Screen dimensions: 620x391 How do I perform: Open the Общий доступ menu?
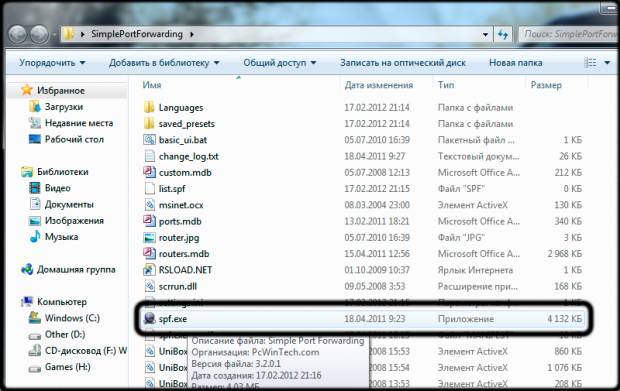pyautogui.click(x=279, y=62)
